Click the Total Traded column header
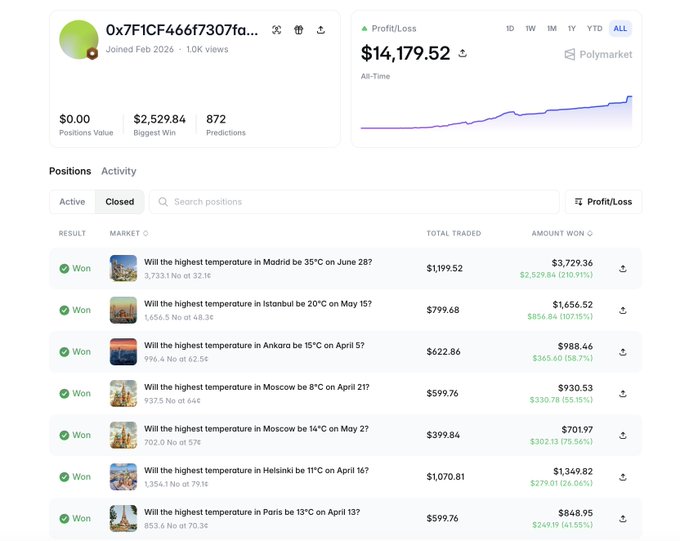The width and height of the screenshot is (680, 541). coord(454,233)
